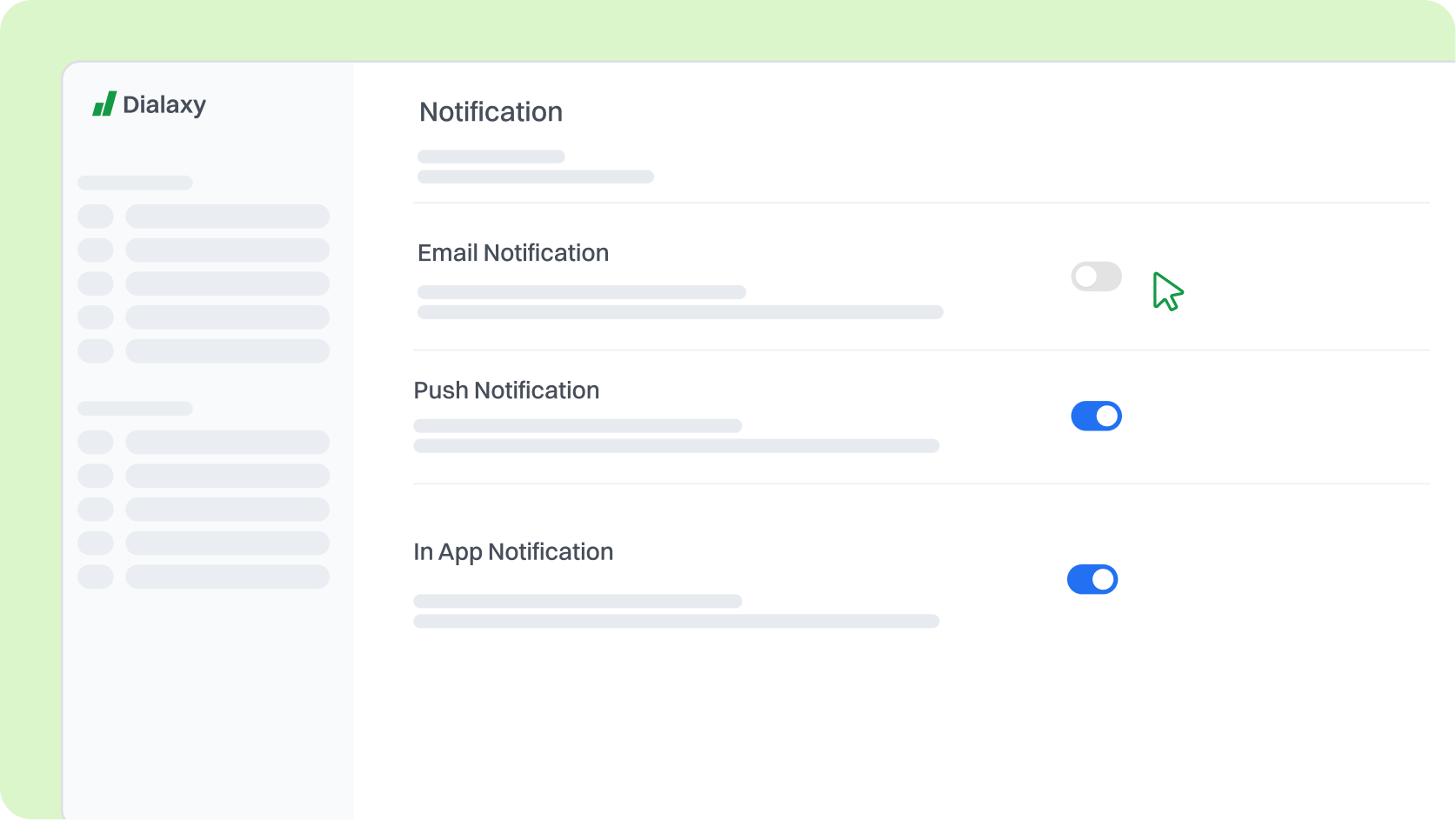This screenshot has width=1456, height=820.
Task: Turn off the In App Notification switch
Action: (1092, 579)
